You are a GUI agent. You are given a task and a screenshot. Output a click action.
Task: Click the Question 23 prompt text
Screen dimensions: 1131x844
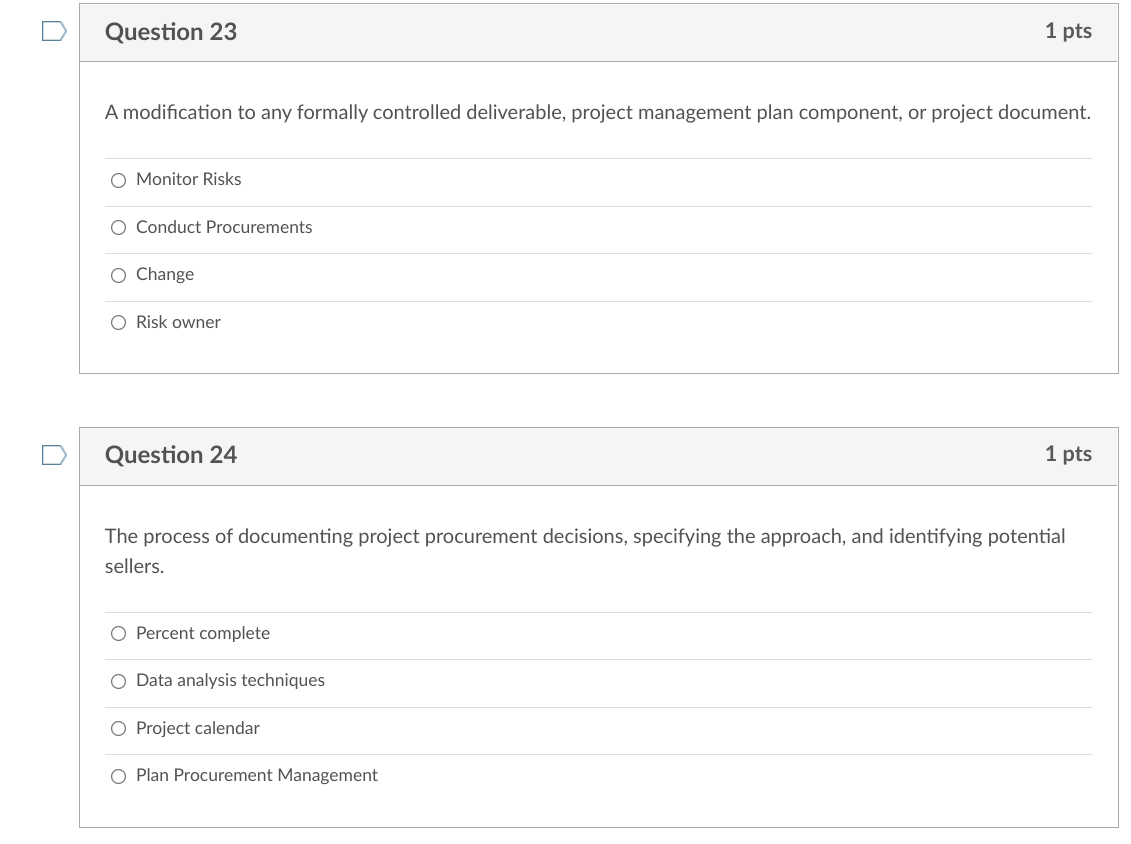[597, 112]
